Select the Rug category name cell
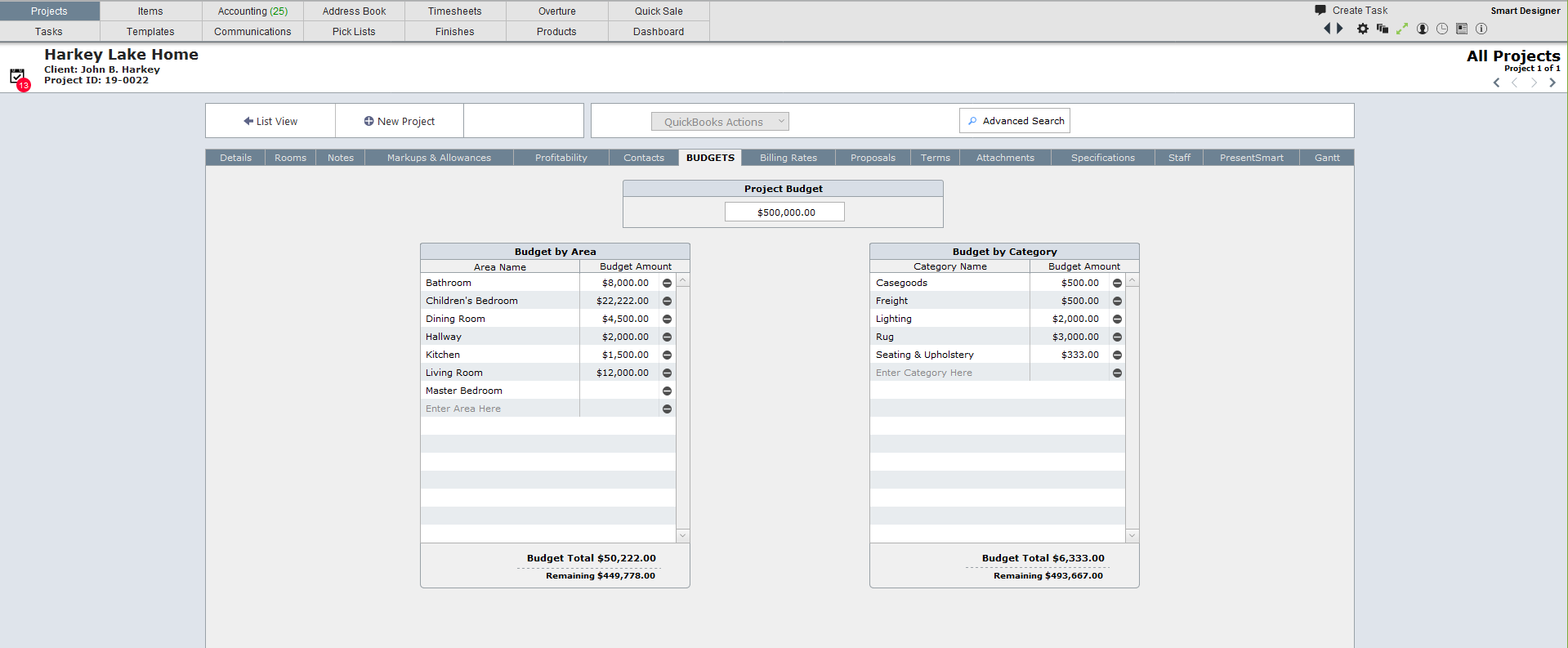Screen dimensions: 1568x648 tap(949, 337)
